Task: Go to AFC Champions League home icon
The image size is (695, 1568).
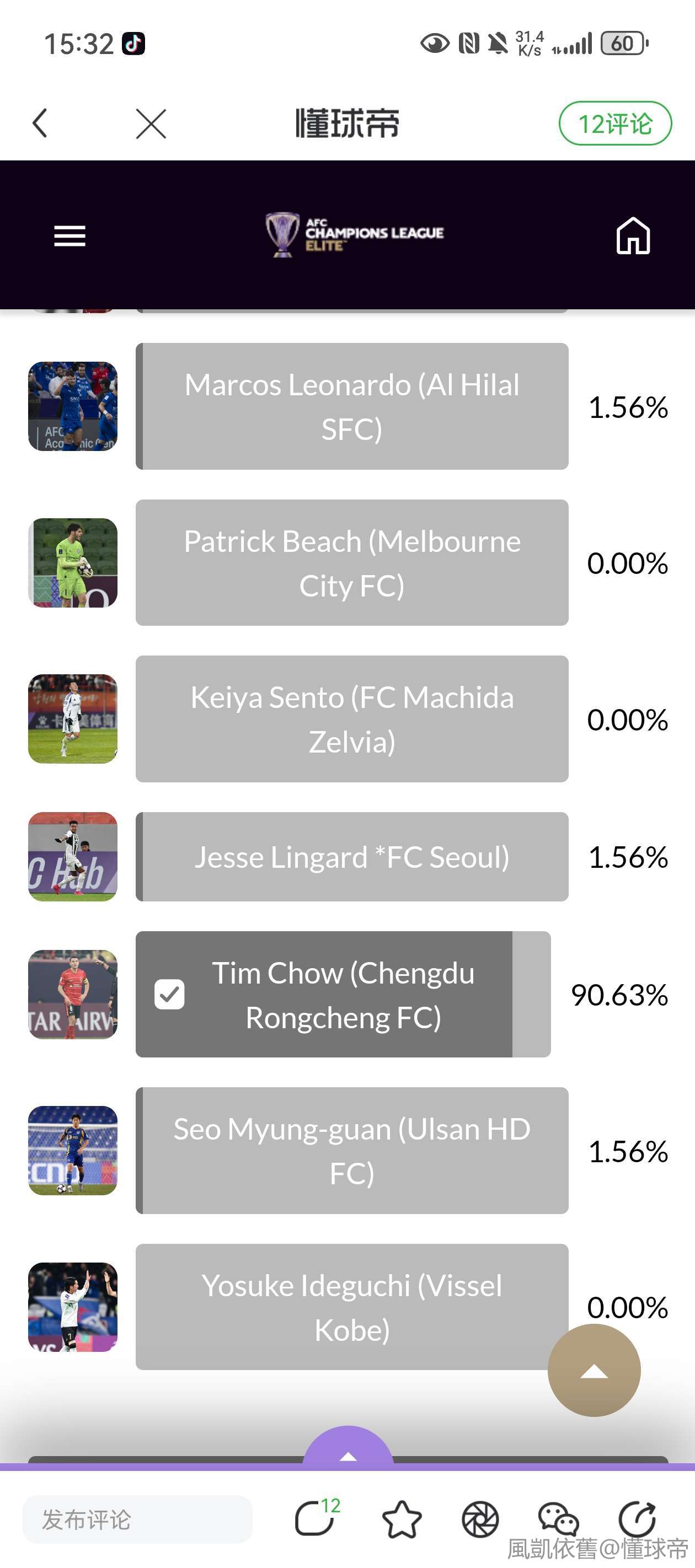Action: [x=633, y=235]
